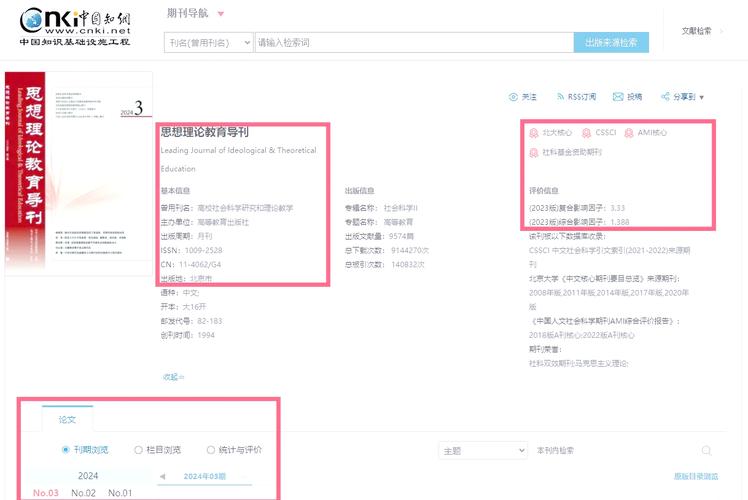Click the 收起 collapse link

(173, 377)
